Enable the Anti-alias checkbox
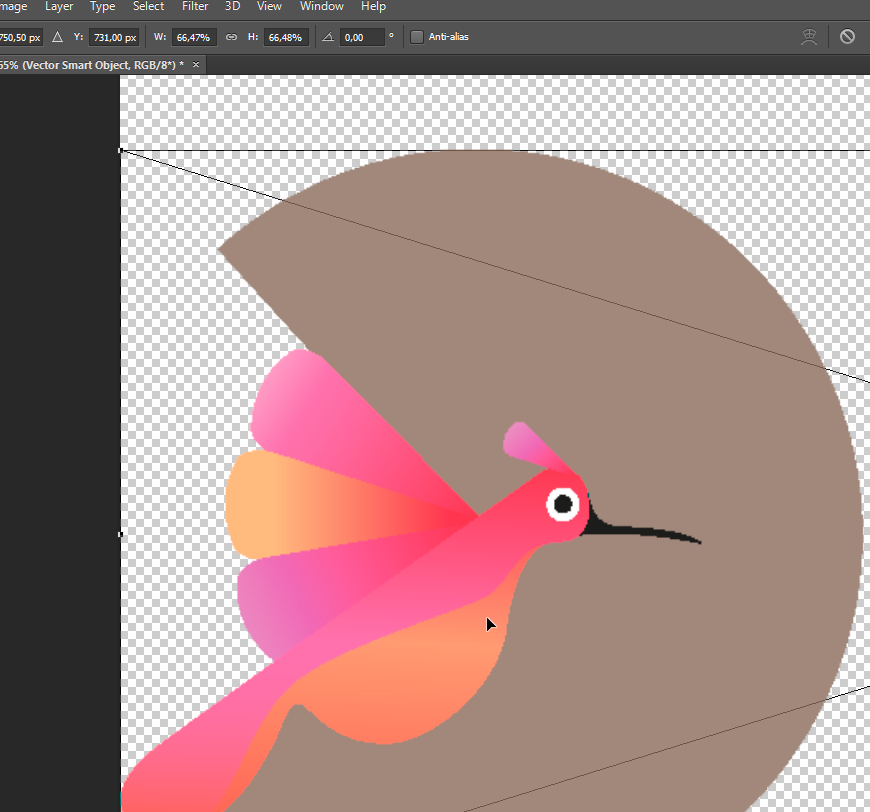Screen dimensions: 870x812 point(417,37)
